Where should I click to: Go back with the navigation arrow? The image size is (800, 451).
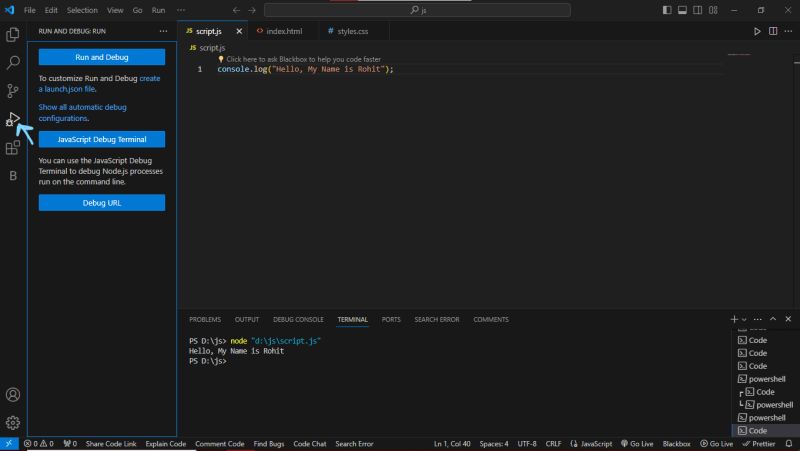[236, 10]
